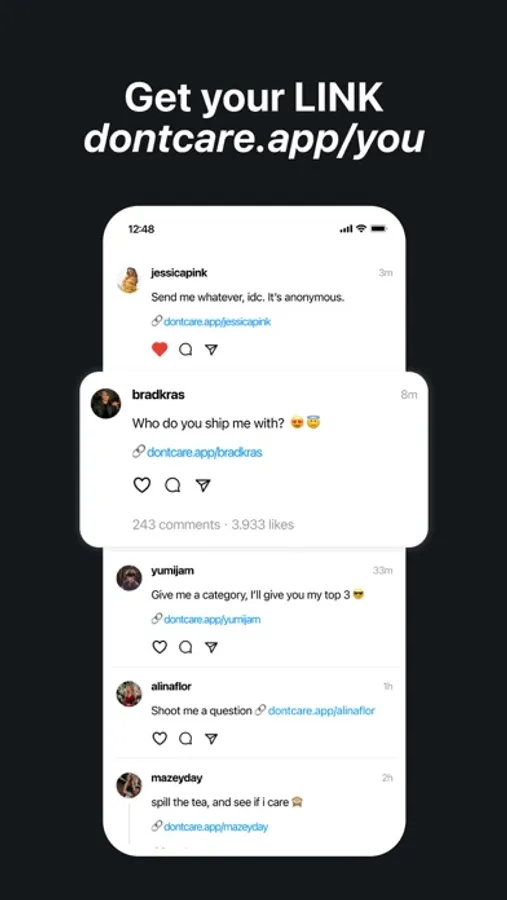
Task: View 243 comments on bradkras's post
Action: coord(176,525)
